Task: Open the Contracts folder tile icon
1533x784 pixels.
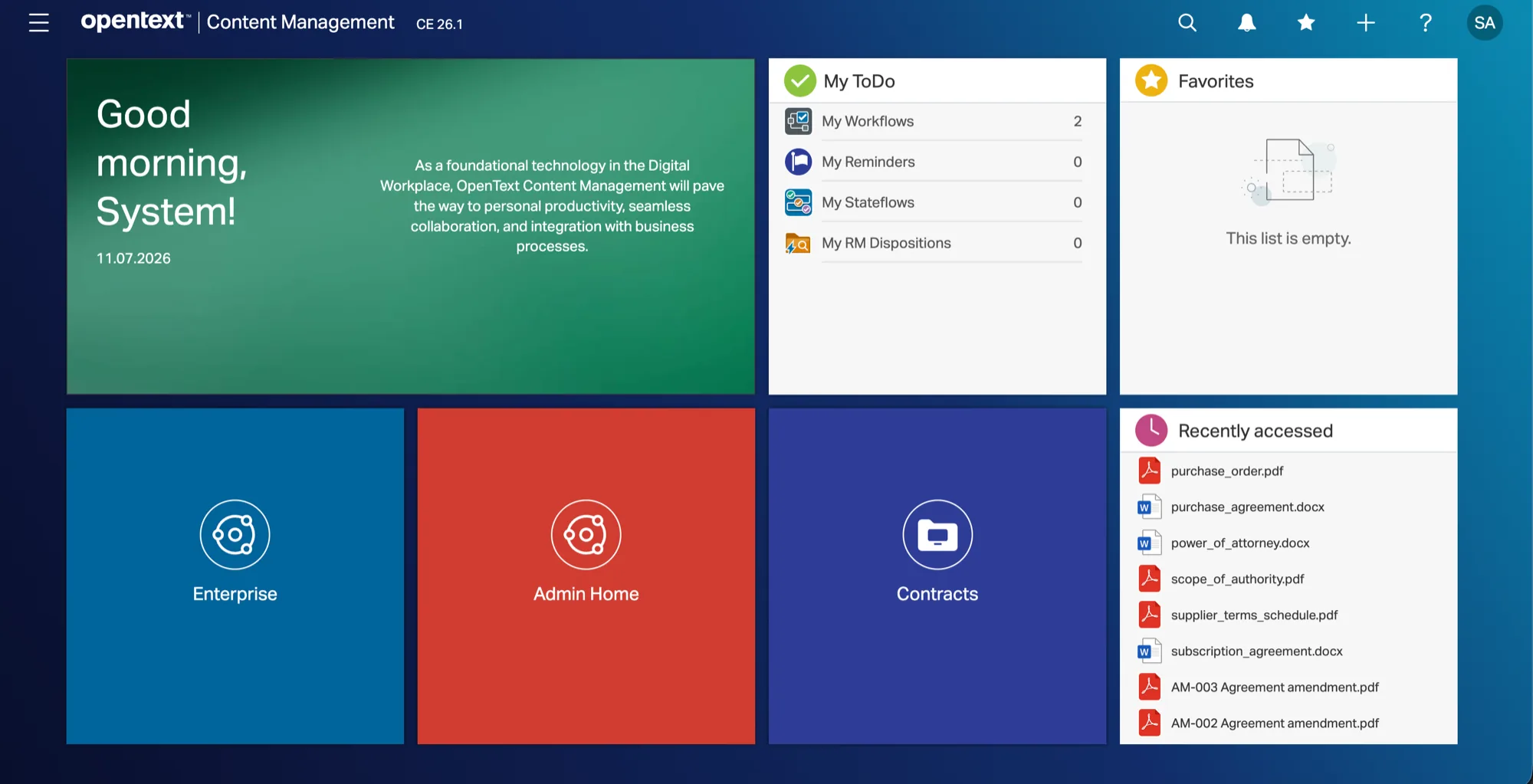Action: (x=937, y=534)
